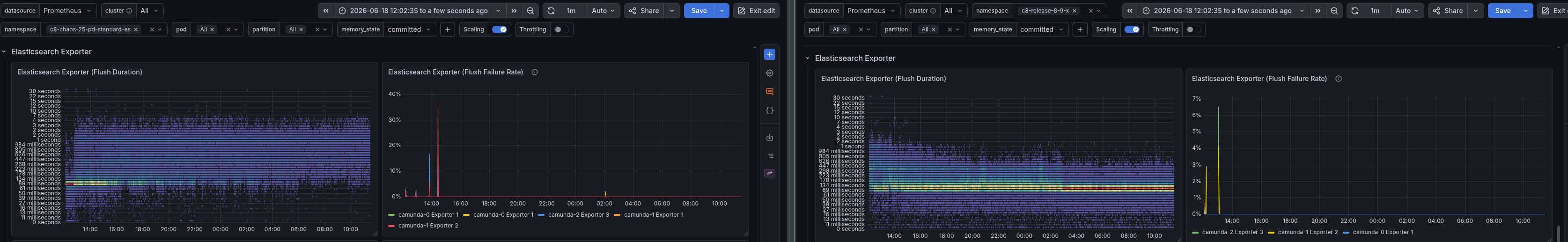The height and width of the screenshot is (242, 1568).
Task: Open dashboard settings gear in the edit sidebar
Action: tap(769, 73)
